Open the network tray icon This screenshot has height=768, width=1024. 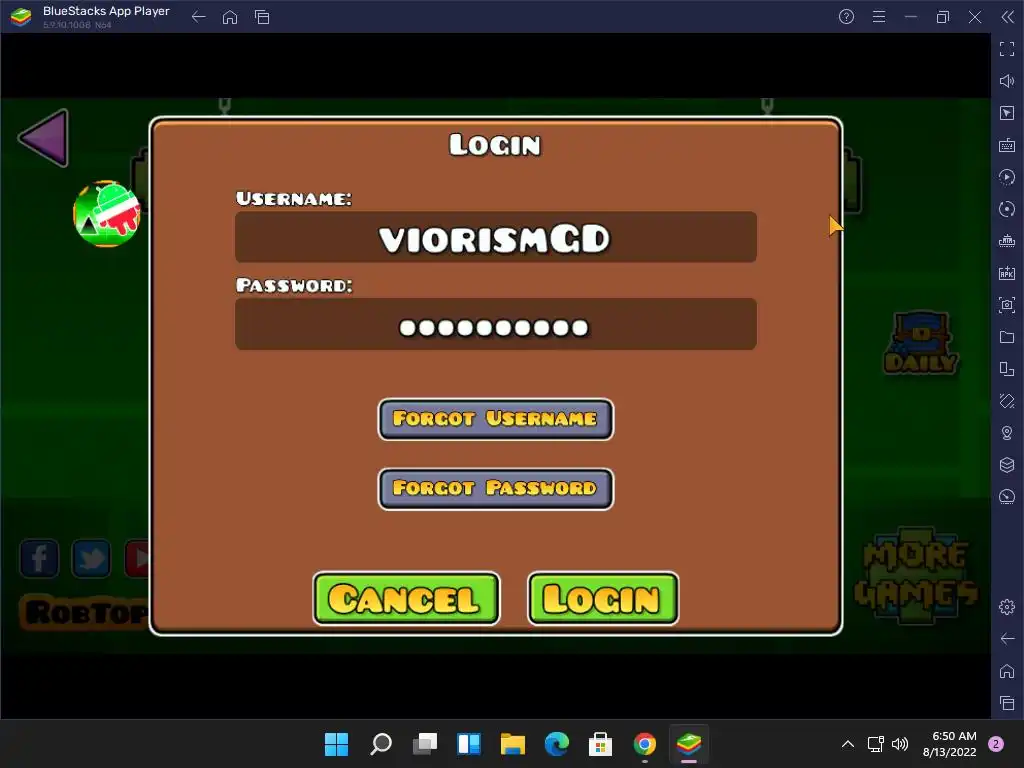(x=875, y=744)
